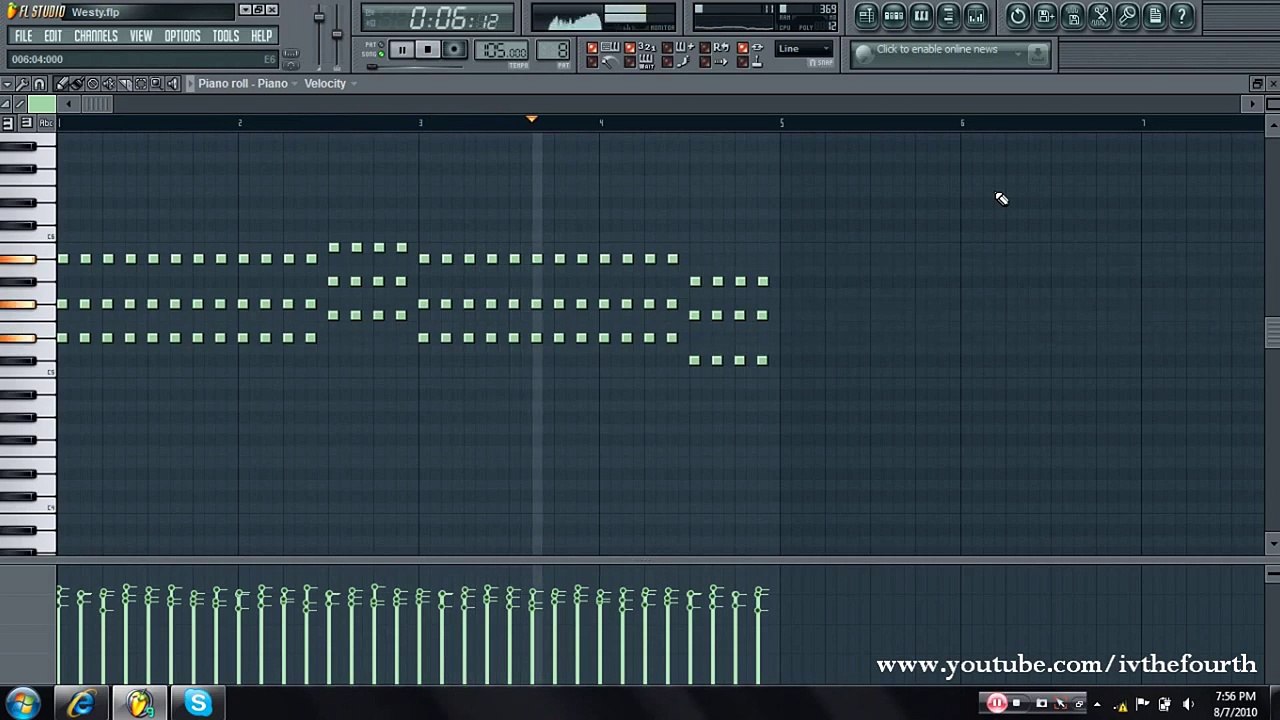
Task: Click the vertical scrollbar of piano roll
Action: [1272, 335]
